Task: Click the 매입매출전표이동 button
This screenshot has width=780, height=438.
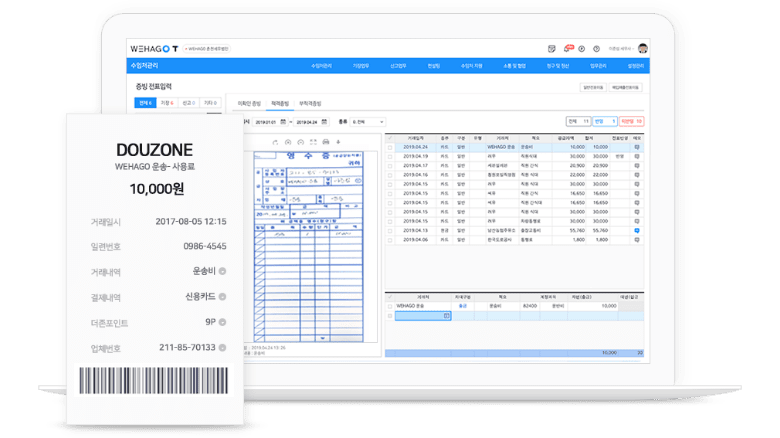Action: (x=625, y=88)
